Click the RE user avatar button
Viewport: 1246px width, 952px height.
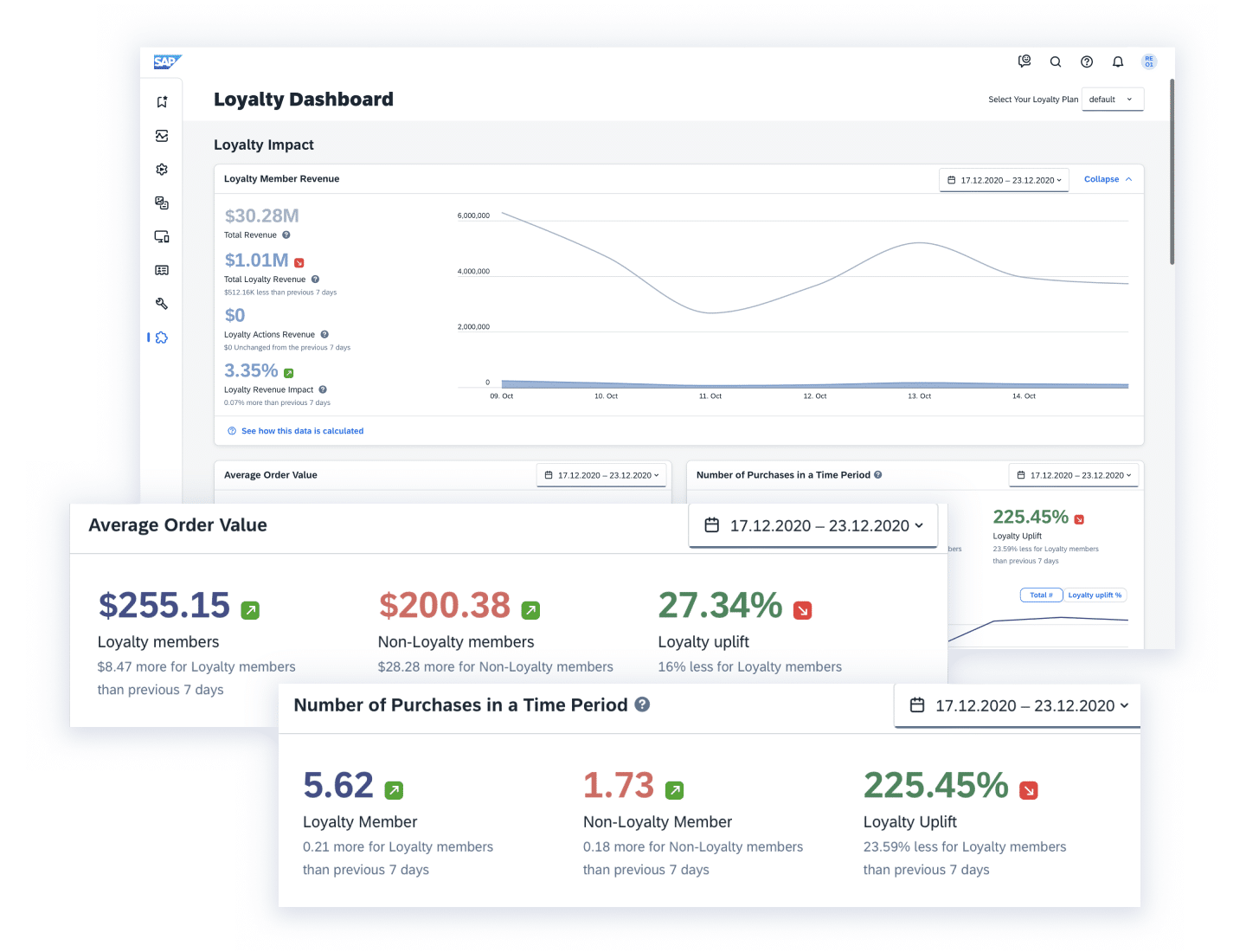coord(1149,61)
